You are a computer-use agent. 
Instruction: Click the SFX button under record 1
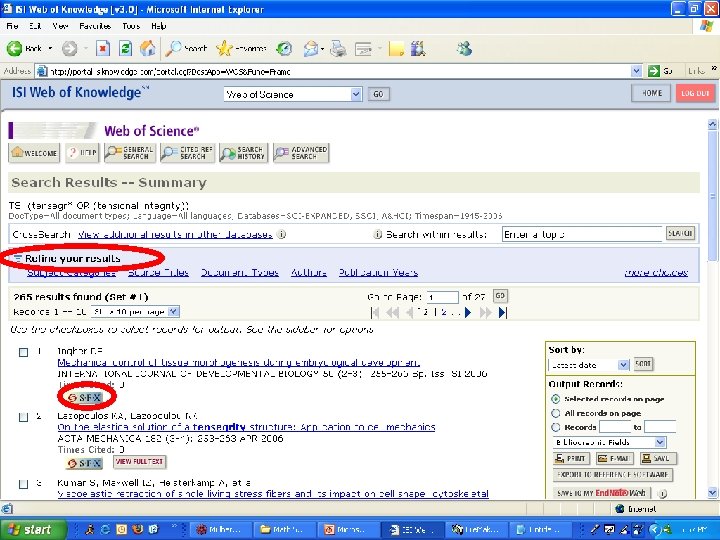coord(84,397)
